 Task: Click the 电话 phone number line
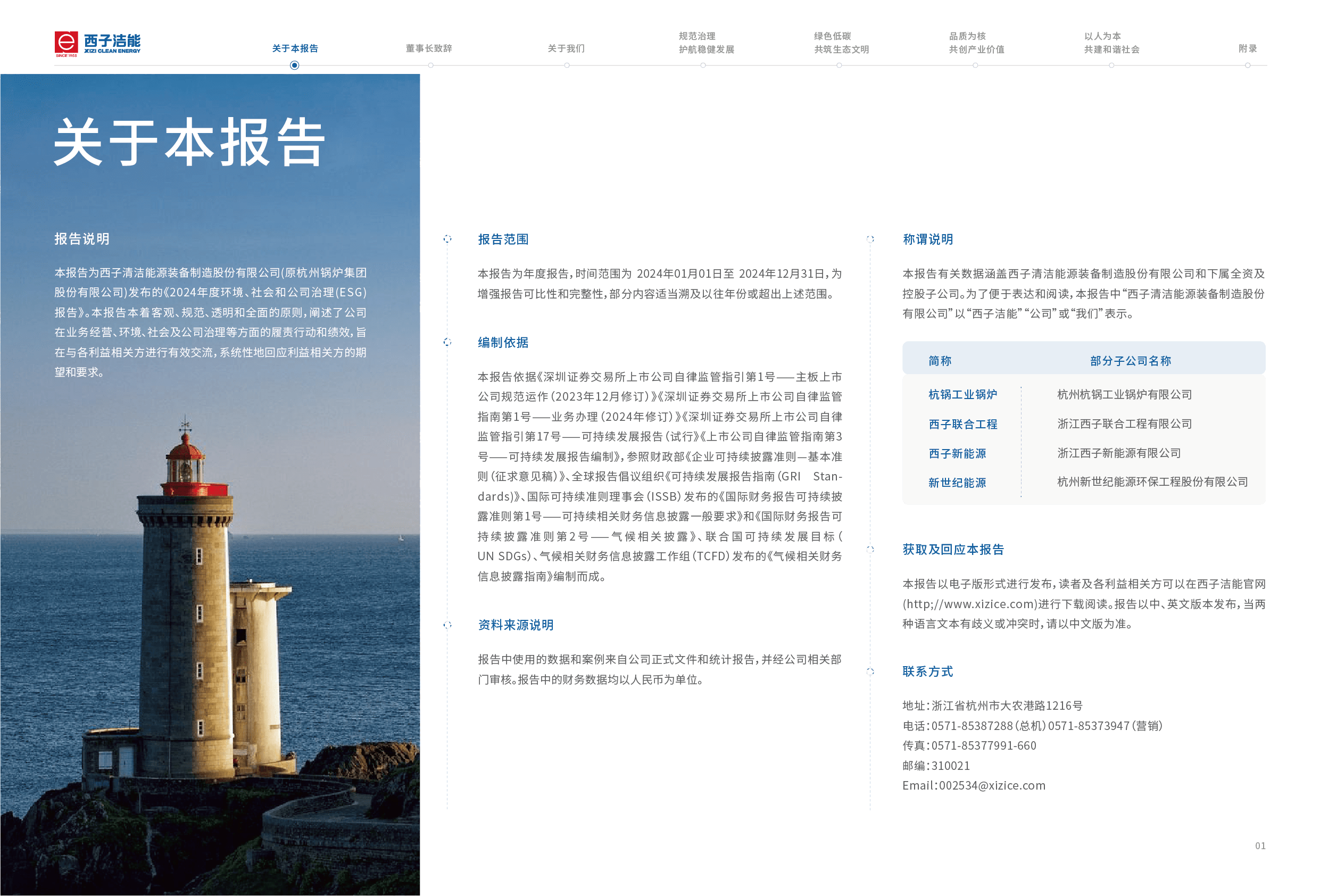click(x=1032, y=726)
